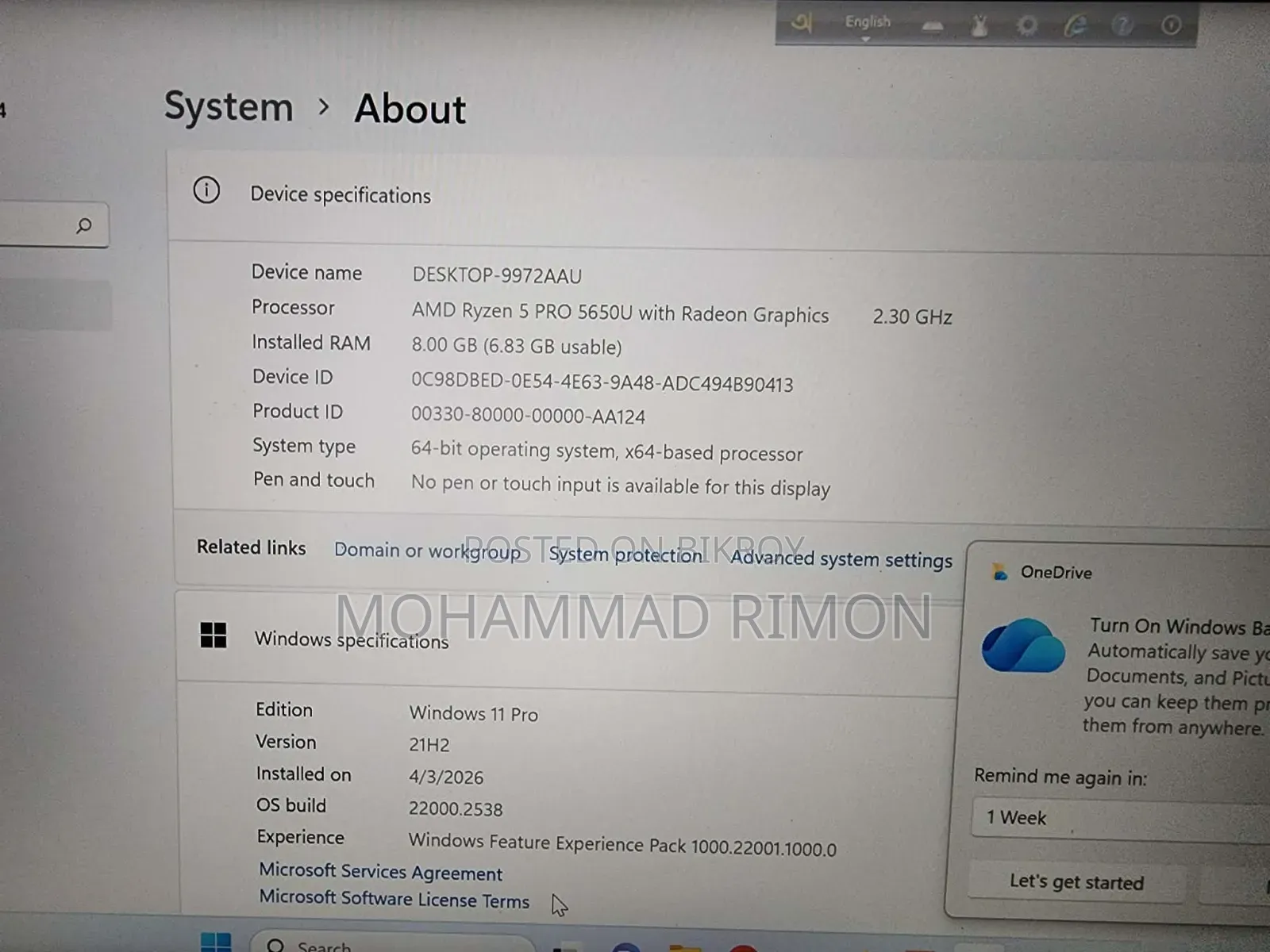Click the Device name label
Screen dimensions: 1270x952
pos(306,272)
